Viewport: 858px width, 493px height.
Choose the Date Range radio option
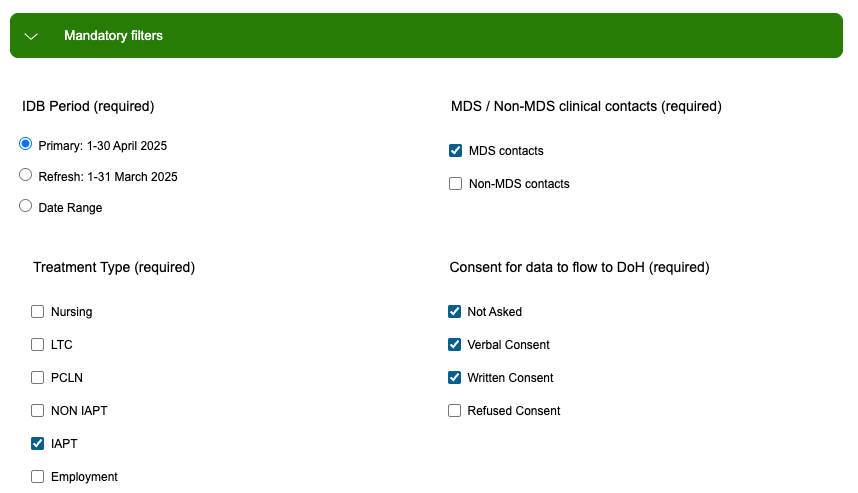click(26, 207)
